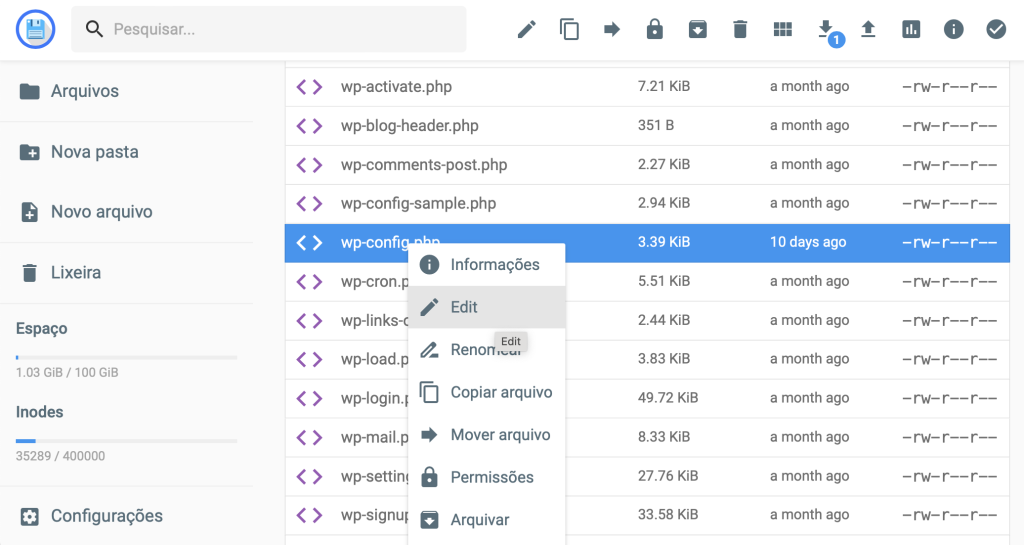Image resolution: width=1024 pixels, height=545 pixels.
Task: Click the Nova pasta folder-plus icon
Action: [x=29, y=152]
